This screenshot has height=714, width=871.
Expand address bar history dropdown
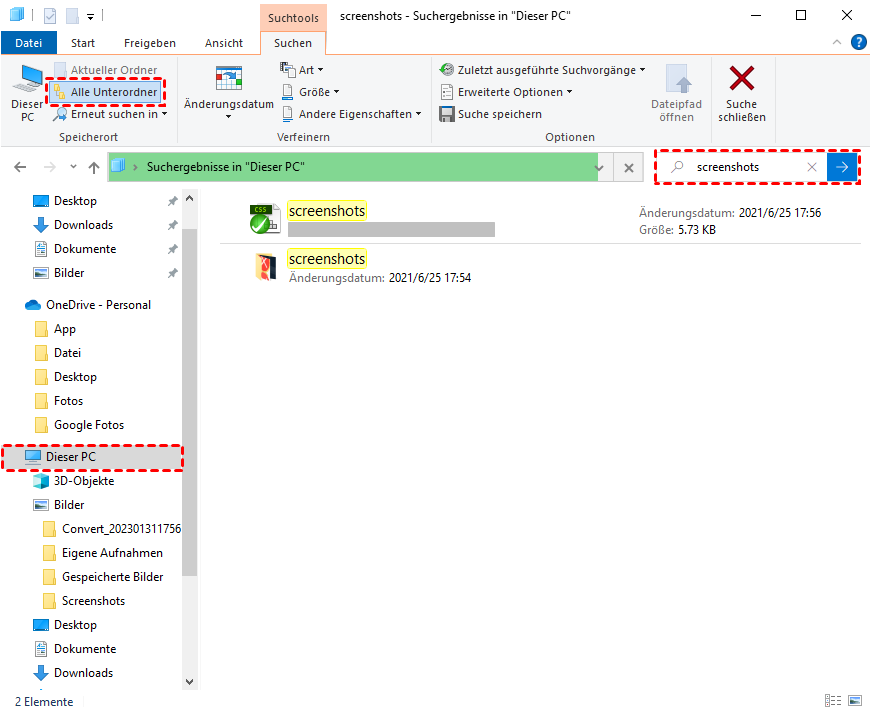(599, 167)
